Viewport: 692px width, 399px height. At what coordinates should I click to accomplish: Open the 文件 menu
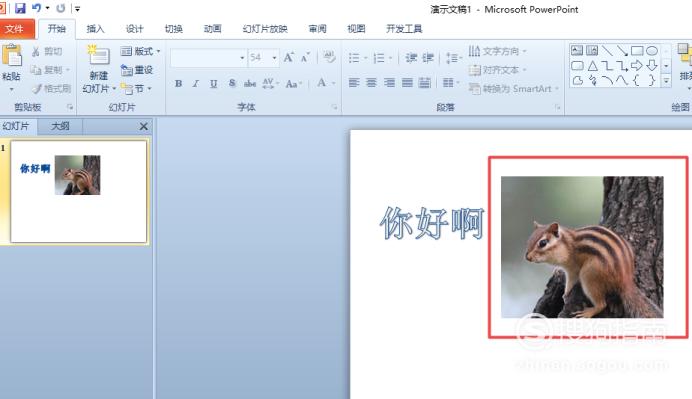15,29
